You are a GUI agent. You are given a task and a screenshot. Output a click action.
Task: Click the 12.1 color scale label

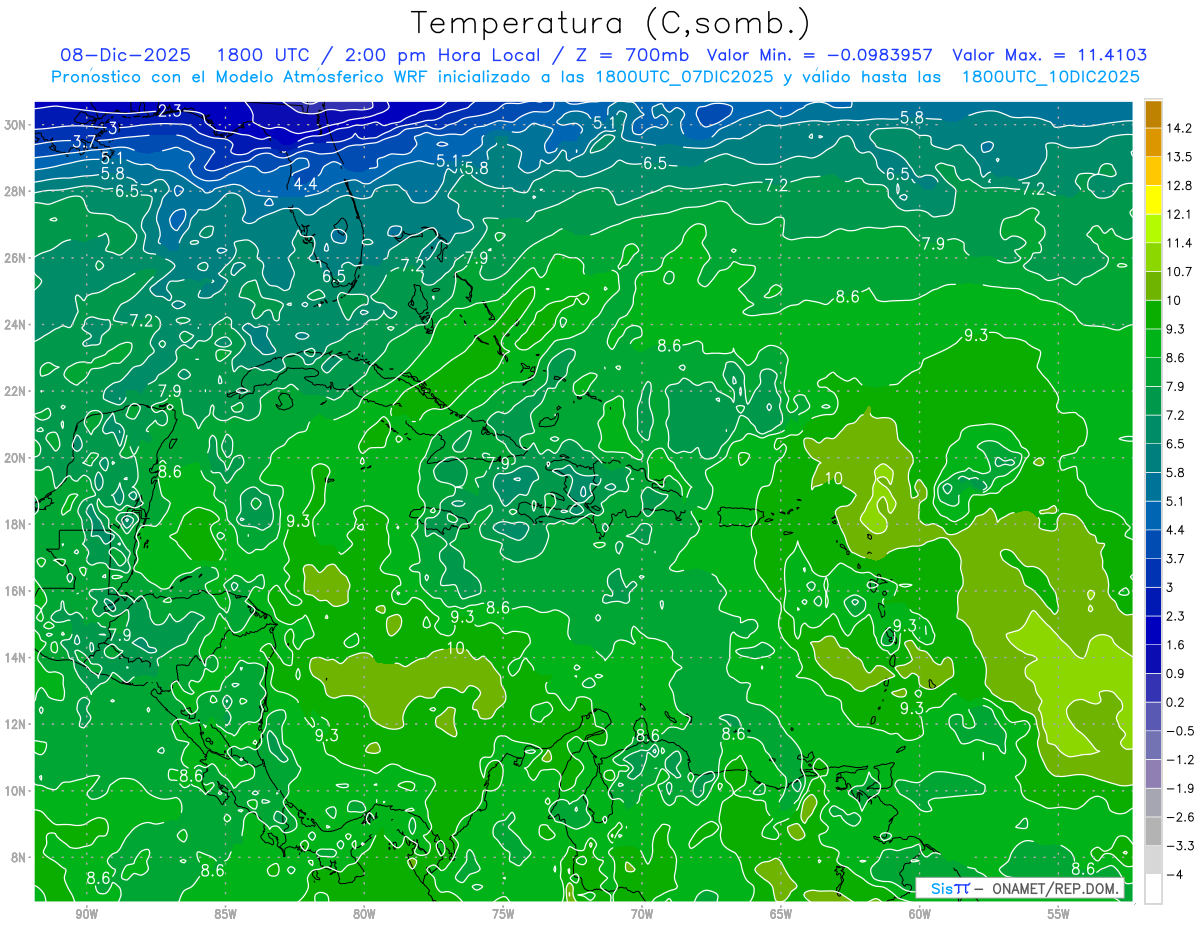tap(1179, 214)
